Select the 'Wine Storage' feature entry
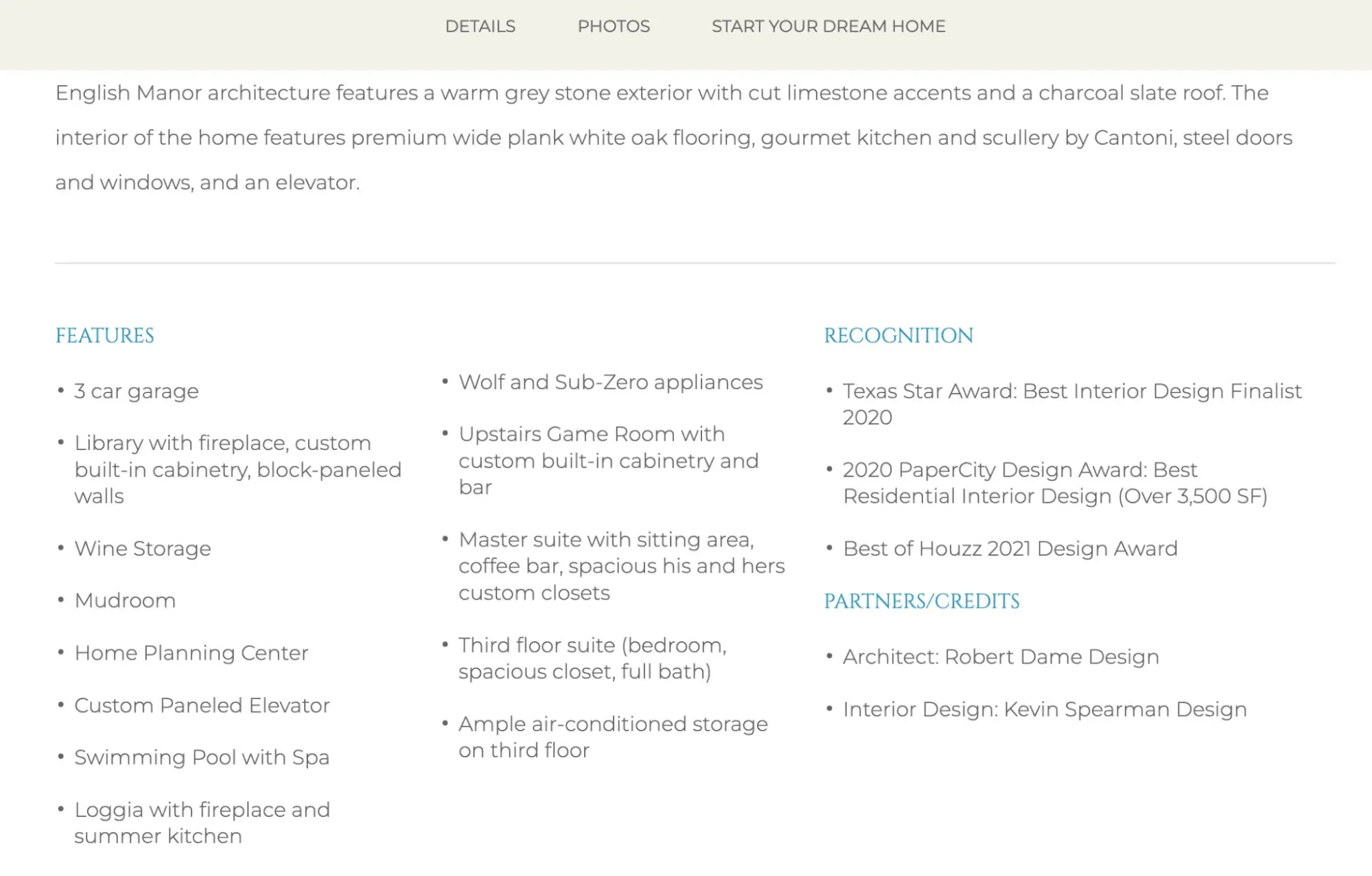This screenshot has height=876, width=1372. pyautogui.click(x=142, y=548)
